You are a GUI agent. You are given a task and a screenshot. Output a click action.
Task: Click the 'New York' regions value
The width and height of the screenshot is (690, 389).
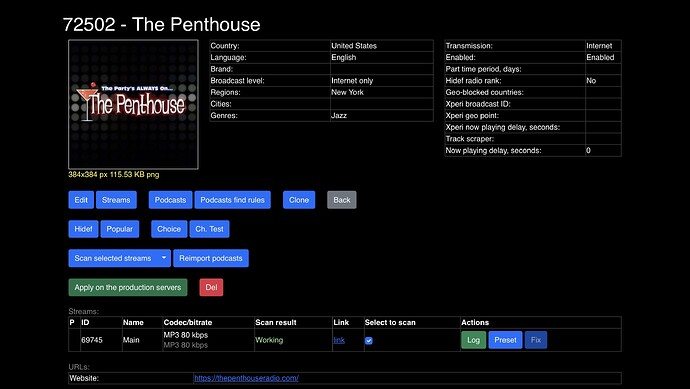coord(347,92)
